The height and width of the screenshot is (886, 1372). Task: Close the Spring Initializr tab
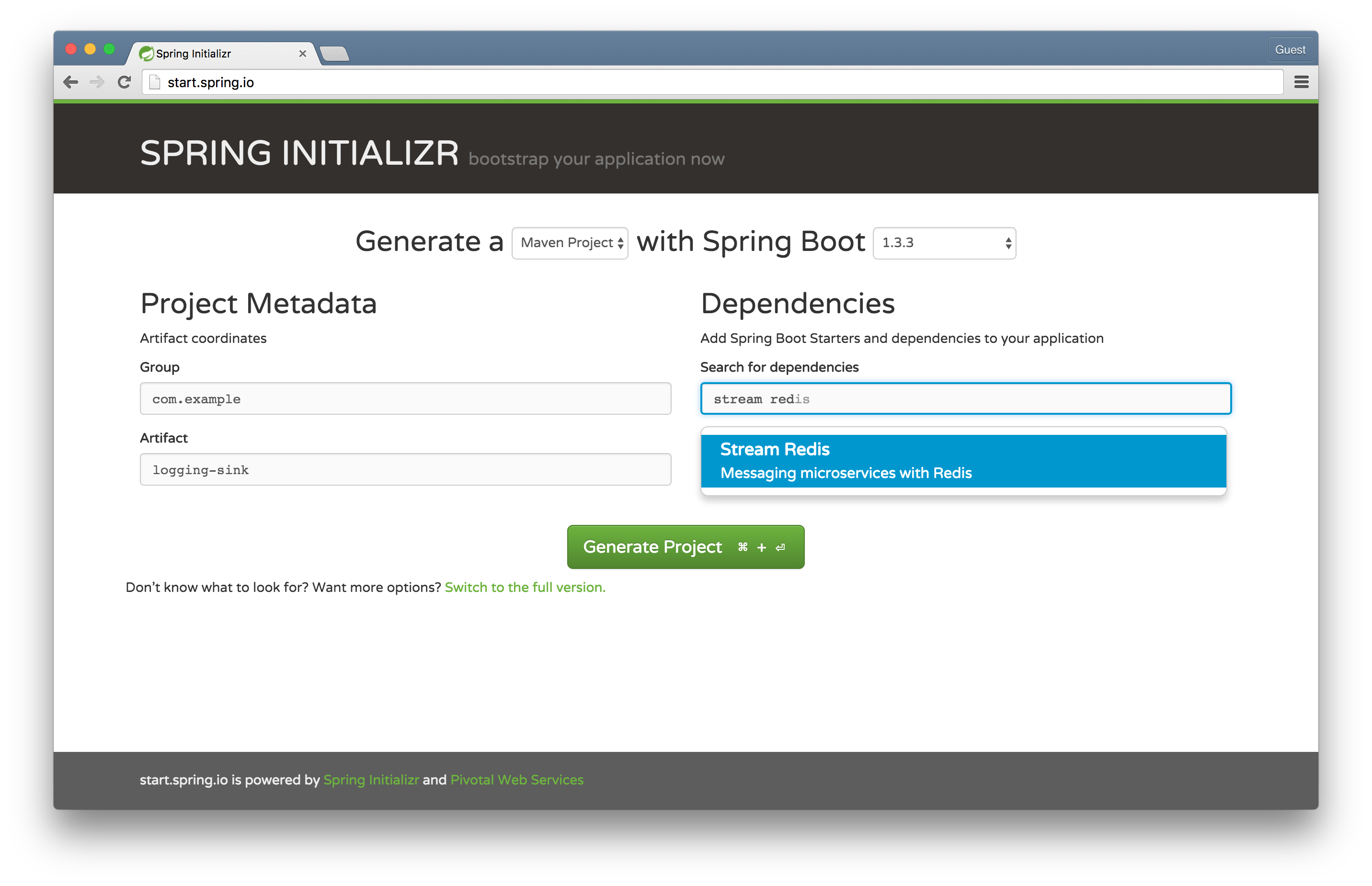[303, 54]
